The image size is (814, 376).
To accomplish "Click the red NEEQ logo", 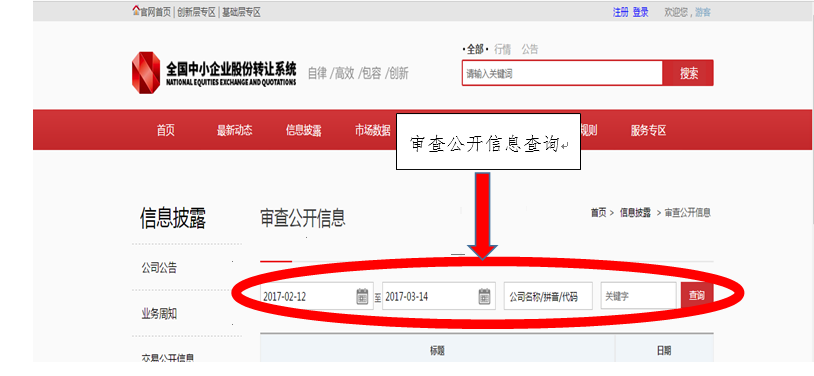I will pos(146,73).
